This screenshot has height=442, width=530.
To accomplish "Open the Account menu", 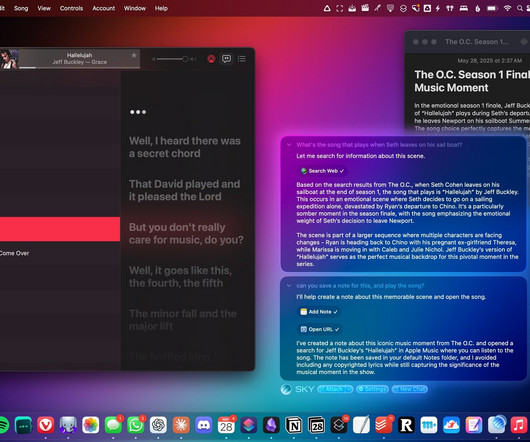I will [x=103, y=8].
